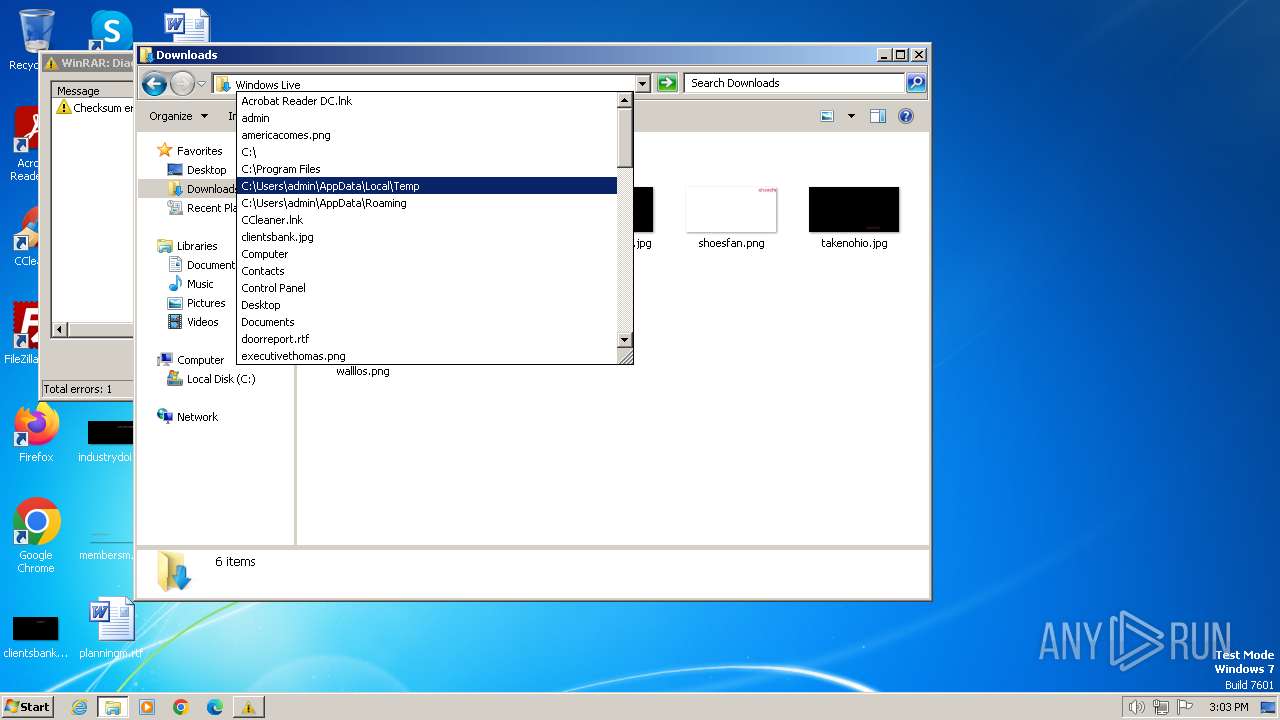Select clientsbank.jpg in address list
This screenshot has height=720, width=1280.
(427, 237)
